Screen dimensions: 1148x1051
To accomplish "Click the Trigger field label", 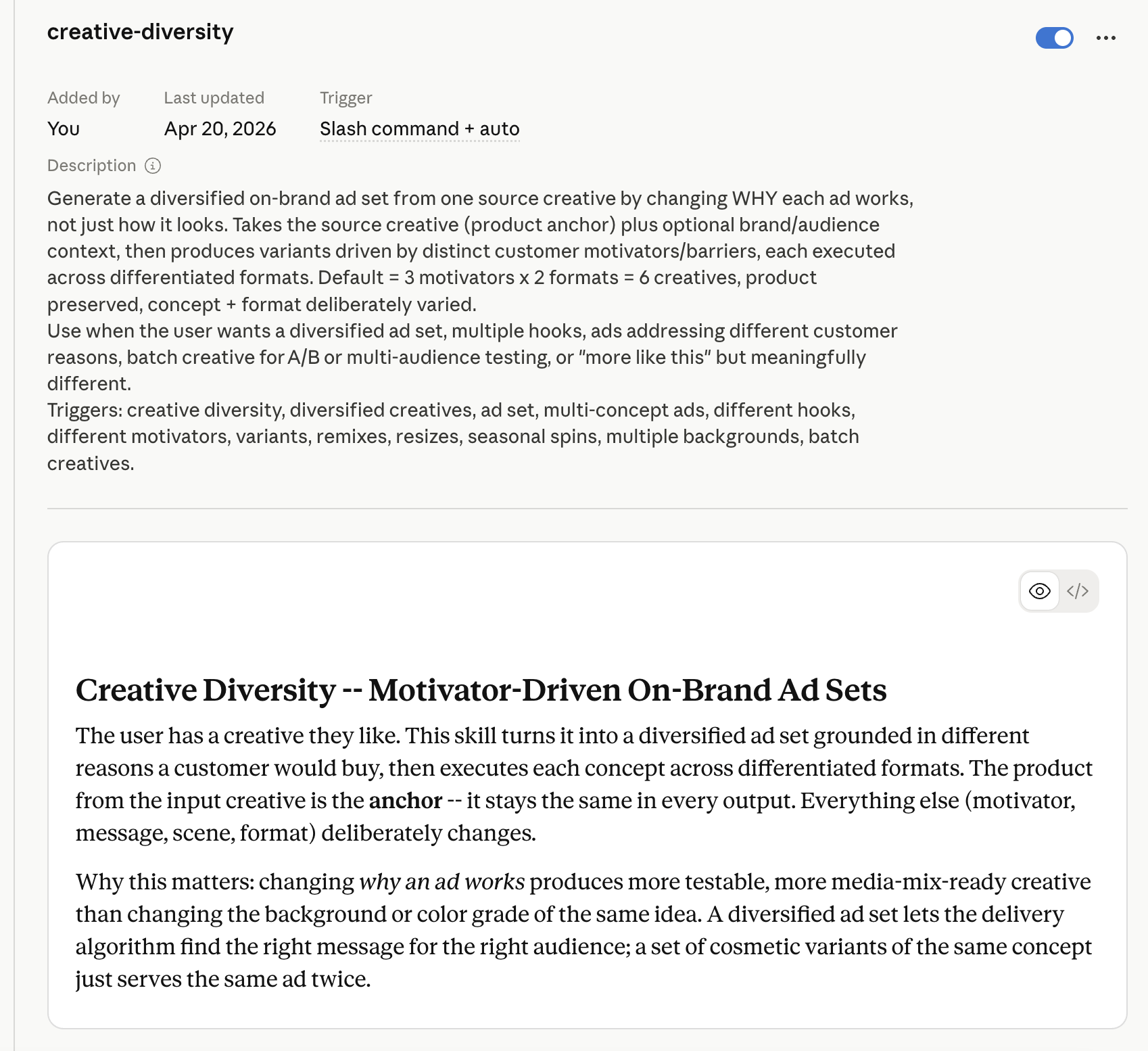I will tap(345, 98).
